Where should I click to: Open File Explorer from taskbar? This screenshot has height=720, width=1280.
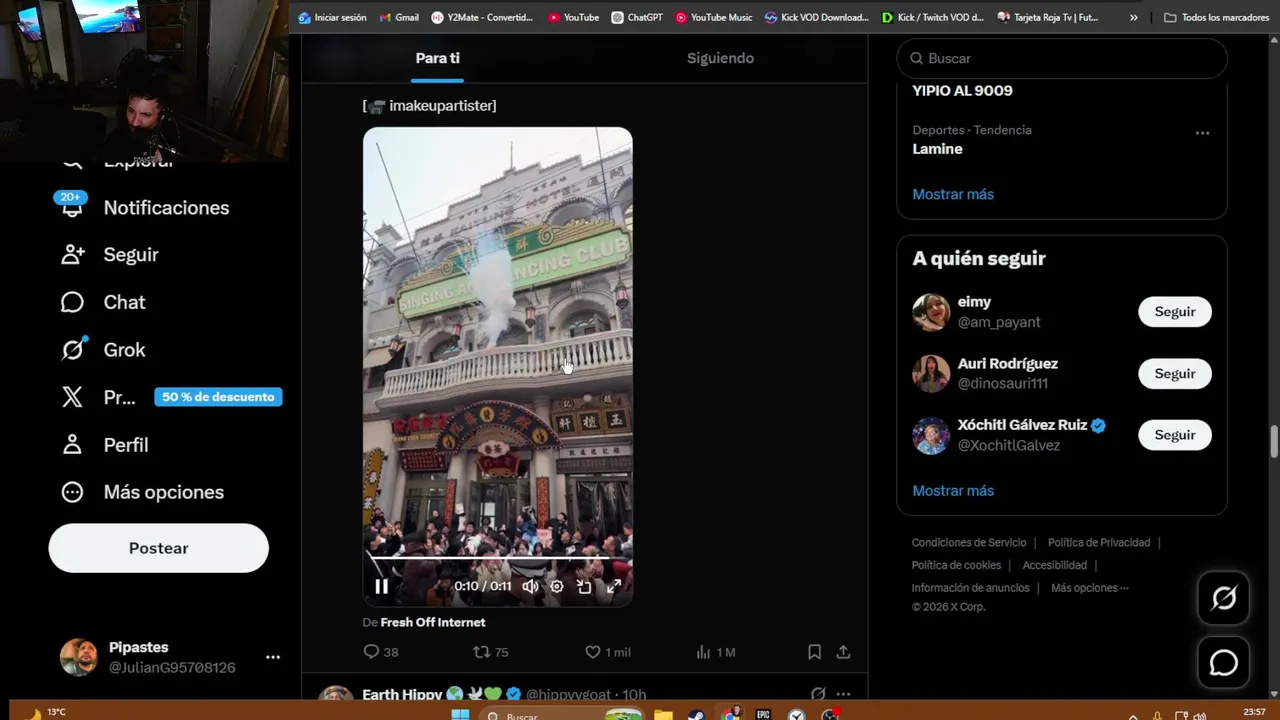[x=663, y=715]
